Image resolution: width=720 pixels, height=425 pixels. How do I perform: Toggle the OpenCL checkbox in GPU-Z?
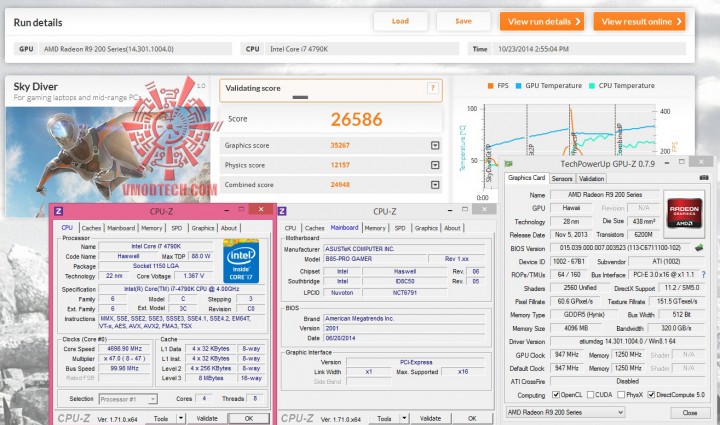click(556, 395)
